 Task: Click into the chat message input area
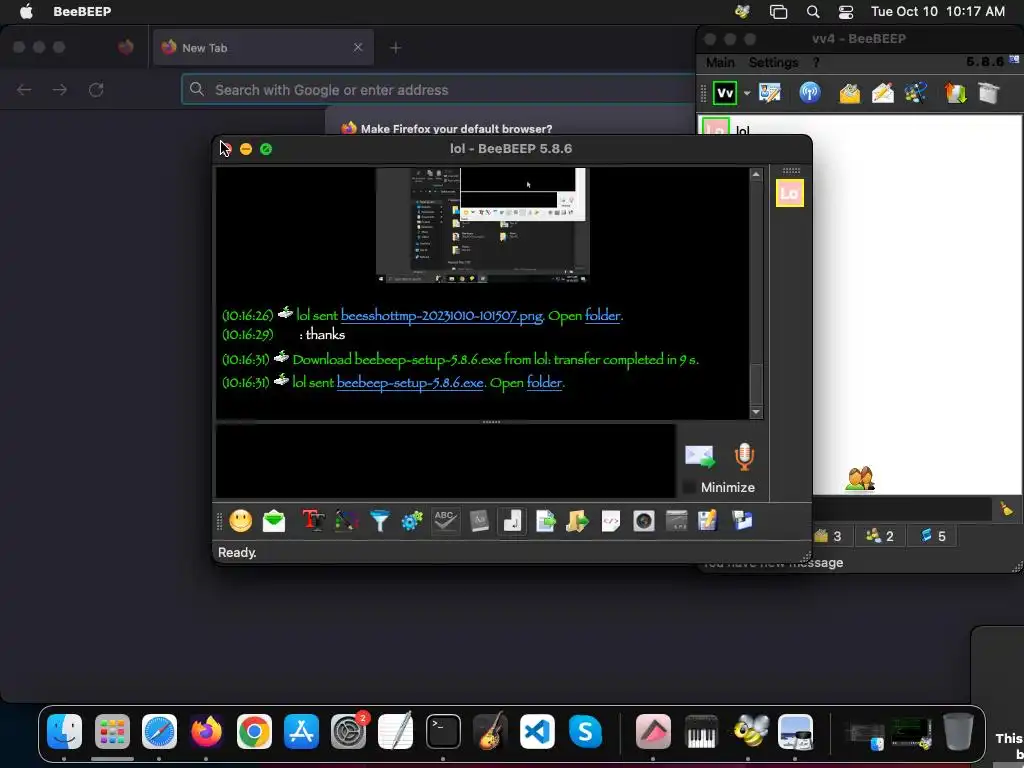coord(445,461)
